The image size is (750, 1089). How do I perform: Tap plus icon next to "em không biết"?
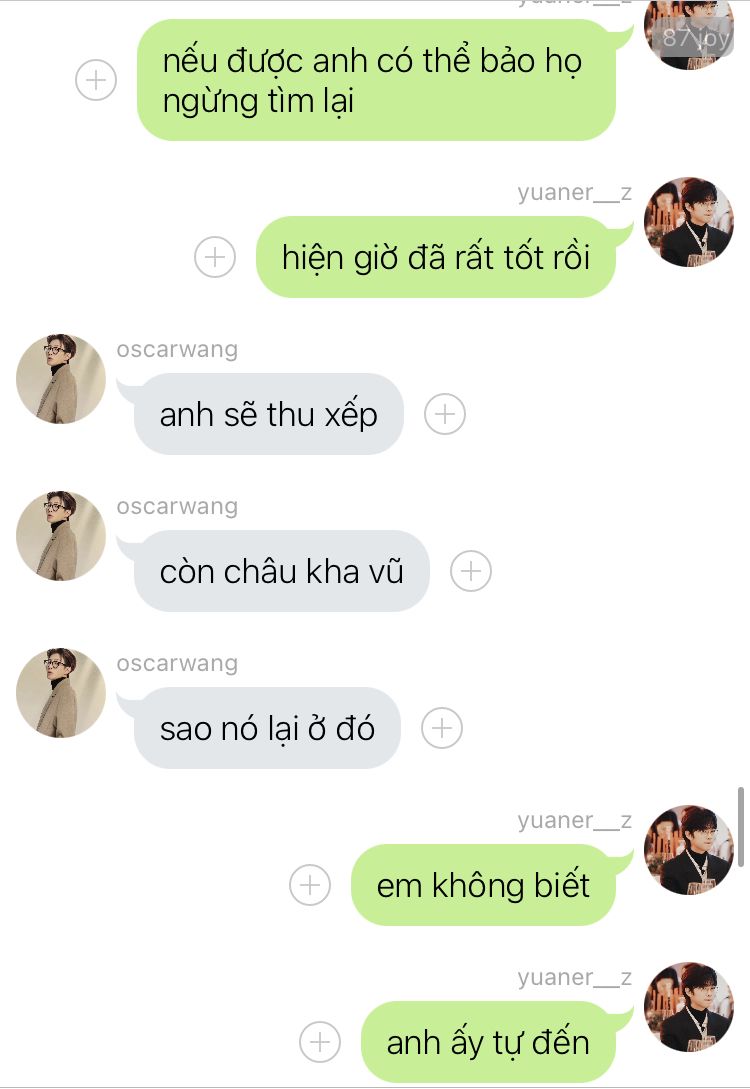[310, 885]
